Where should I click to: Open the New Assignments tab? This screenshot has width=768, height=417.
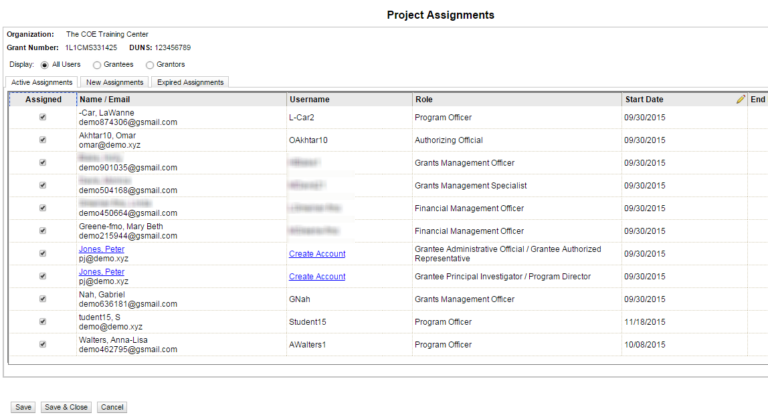tap(115, 82)
